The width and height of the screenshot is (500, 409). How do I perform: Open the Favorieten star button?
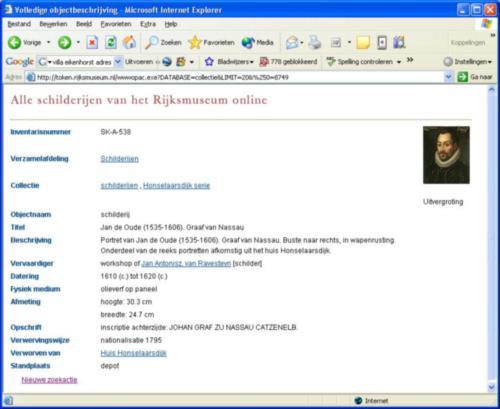[211, 42]
